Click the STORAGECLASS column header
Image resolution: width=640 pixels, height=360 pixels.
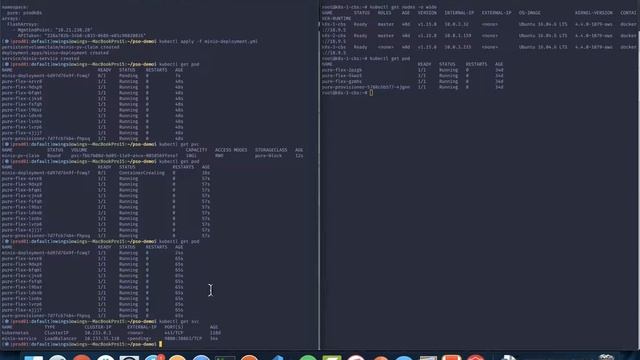tap(271, 150)
